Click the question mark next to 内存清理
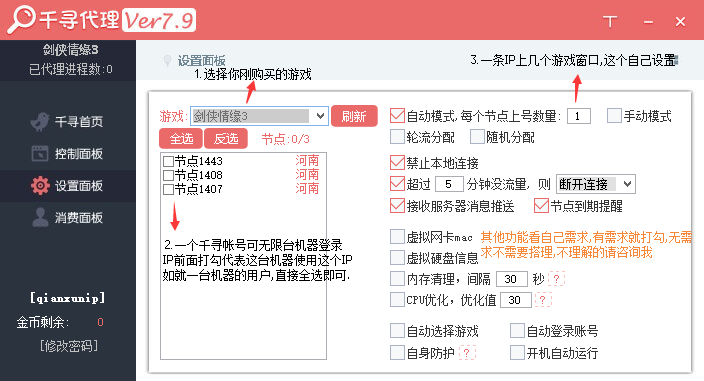Image resolution: width=704 pixels, height=381 pixels. 556,279
